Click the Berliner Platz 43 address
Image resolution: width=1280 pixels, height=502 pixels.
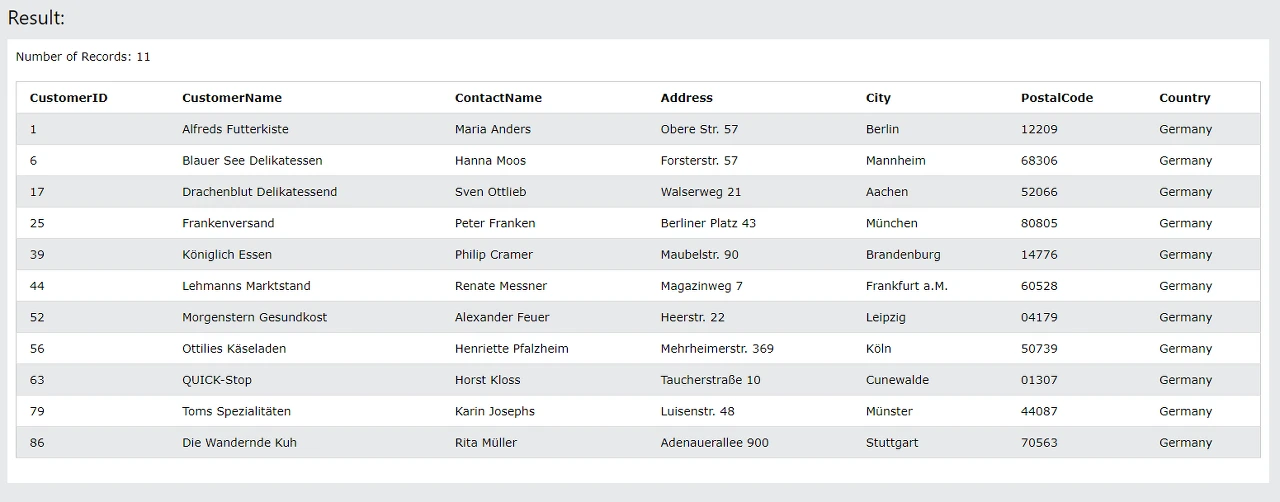pos(708,223)
